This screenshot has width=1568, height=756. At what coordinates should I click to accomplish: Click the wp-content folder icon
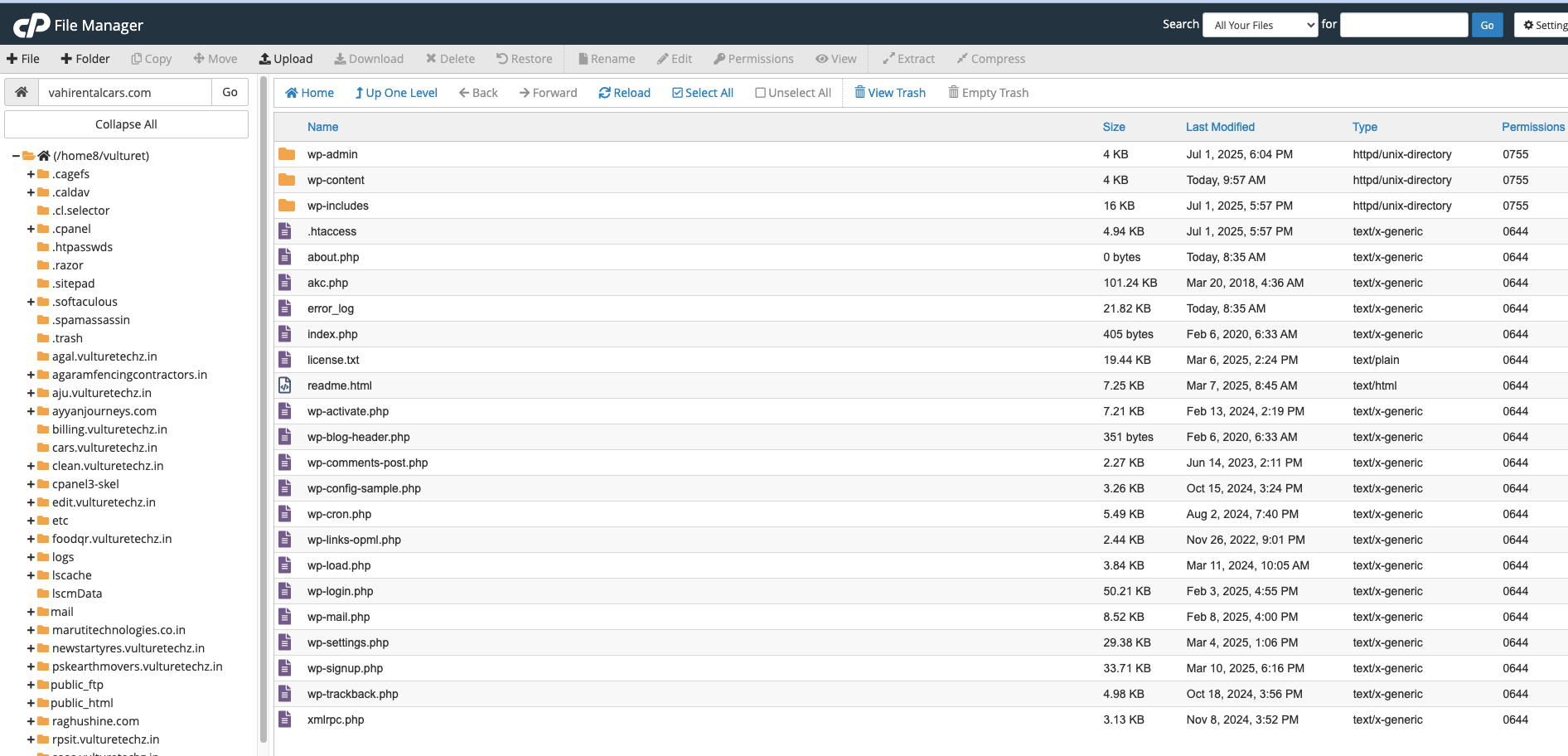[287, 180]
